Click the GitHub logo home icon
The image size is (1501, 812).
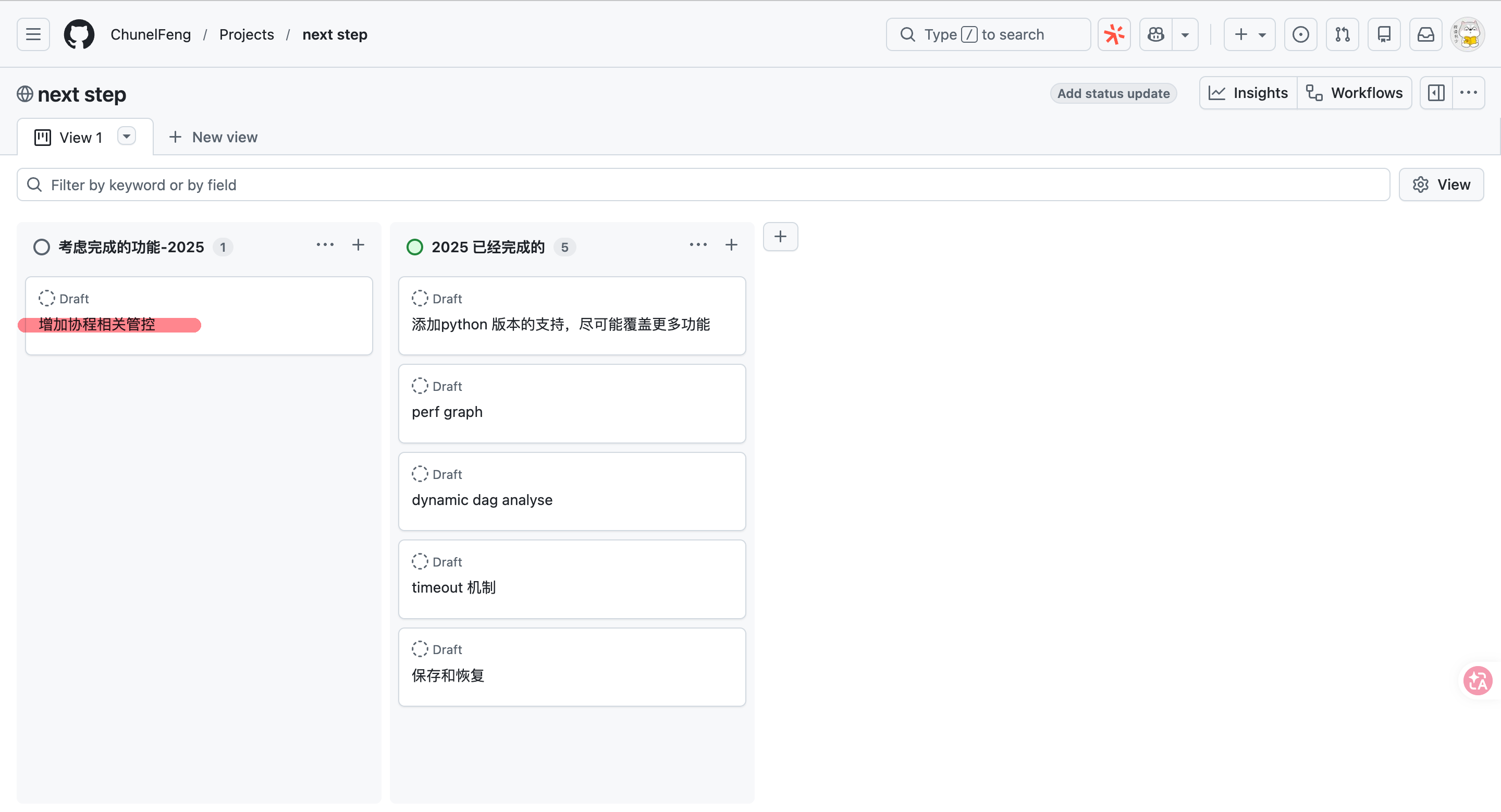click(x=79, y=34)
